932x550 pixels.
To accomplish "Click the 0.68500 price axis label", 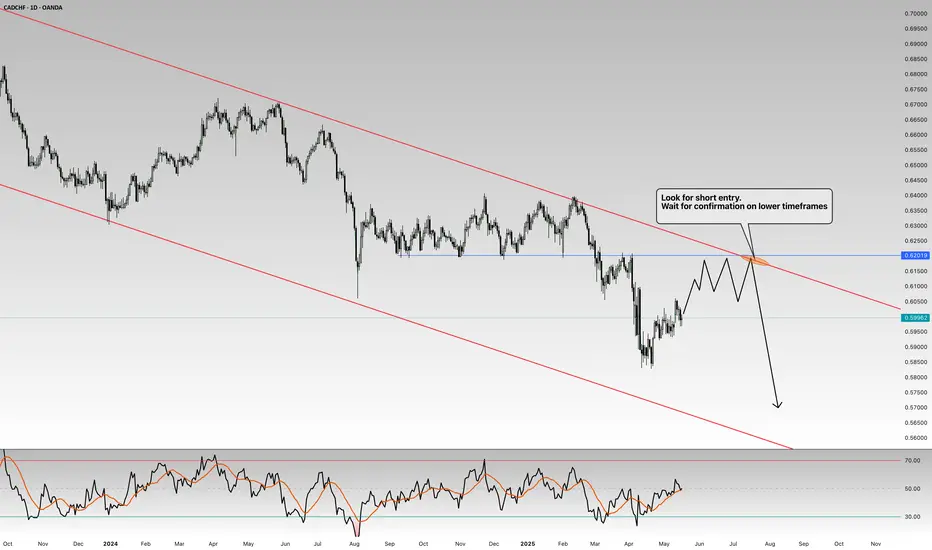I will pyautogui.click(x=915, y=59).
